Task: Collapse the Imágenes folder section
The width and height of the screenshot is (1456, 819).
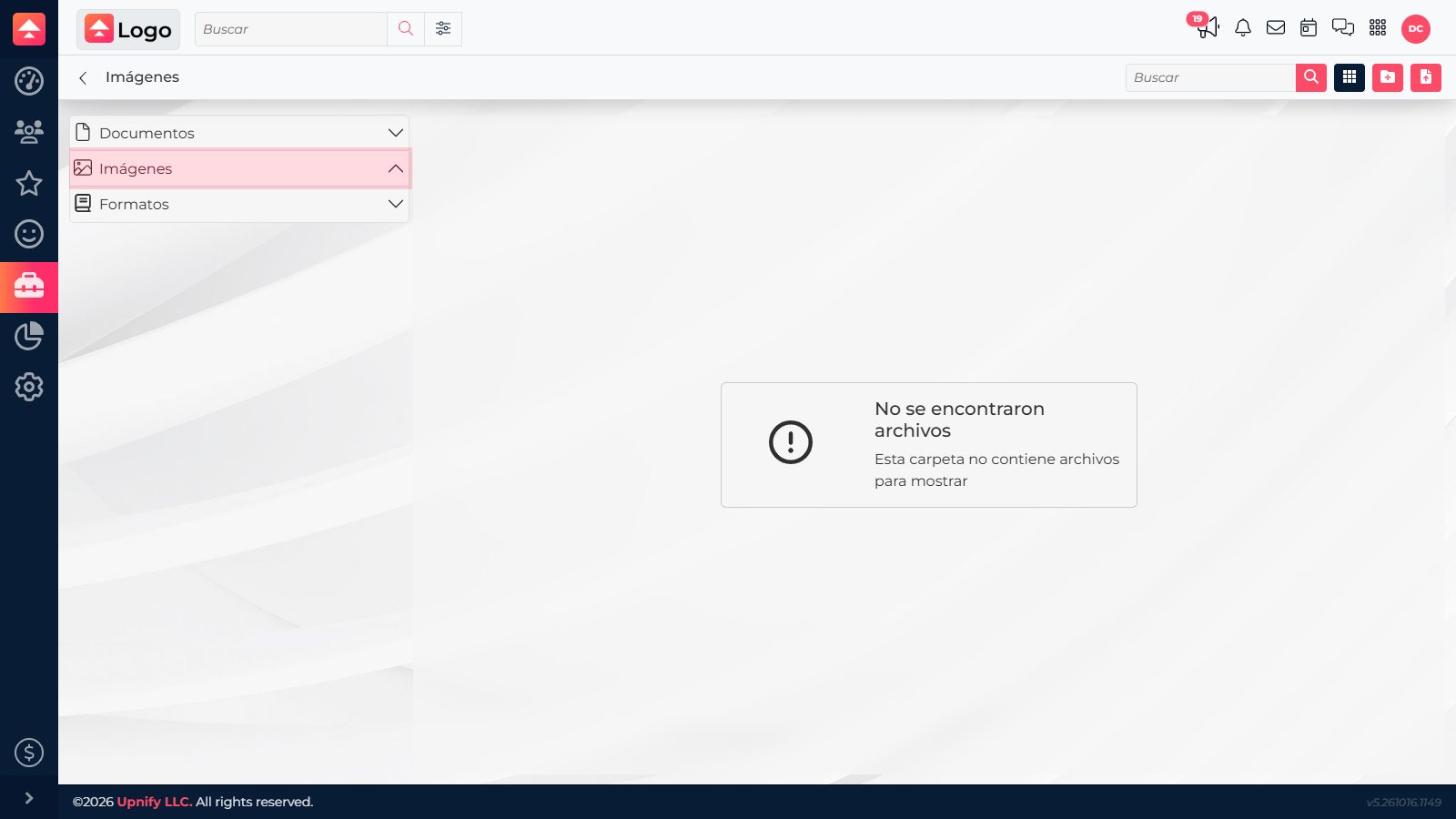Action: pos(239,168)
